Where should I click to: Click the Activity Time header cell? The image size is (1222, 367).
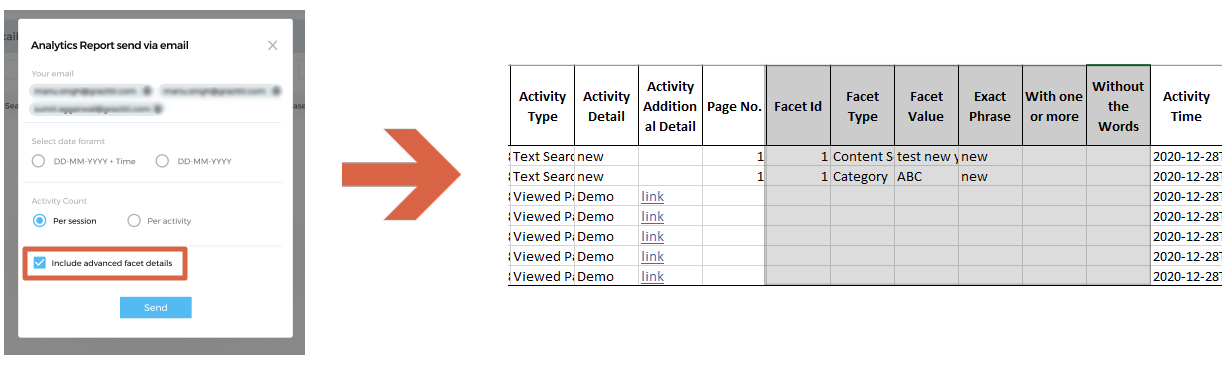pos(1186,106)
